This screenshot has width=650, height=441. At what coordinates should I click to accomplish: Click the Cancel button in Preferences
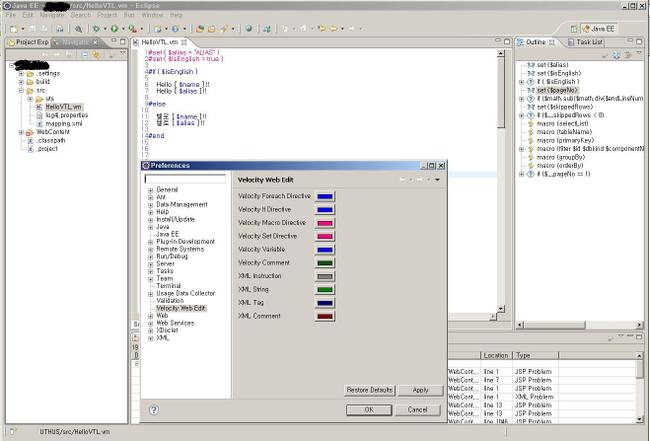pos(417,410)
